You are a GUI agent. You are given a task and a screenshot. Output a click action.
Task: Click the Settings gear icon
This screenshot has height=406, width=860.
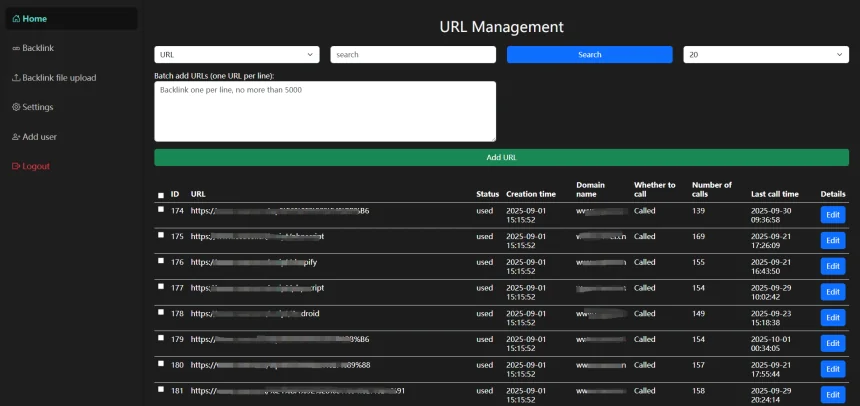16,107
